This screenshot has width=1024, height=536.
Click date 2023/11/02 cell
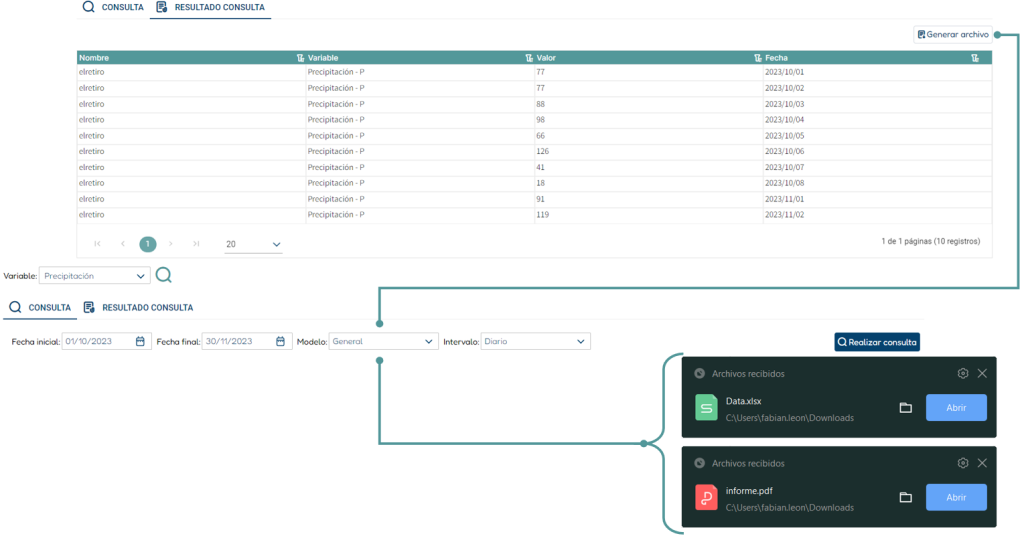[x=784, y=215]
